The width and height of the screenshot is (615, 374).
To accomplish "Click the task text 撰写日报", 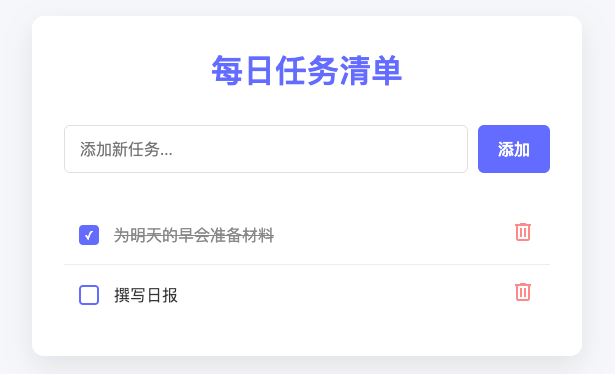I will pos(146,295).
